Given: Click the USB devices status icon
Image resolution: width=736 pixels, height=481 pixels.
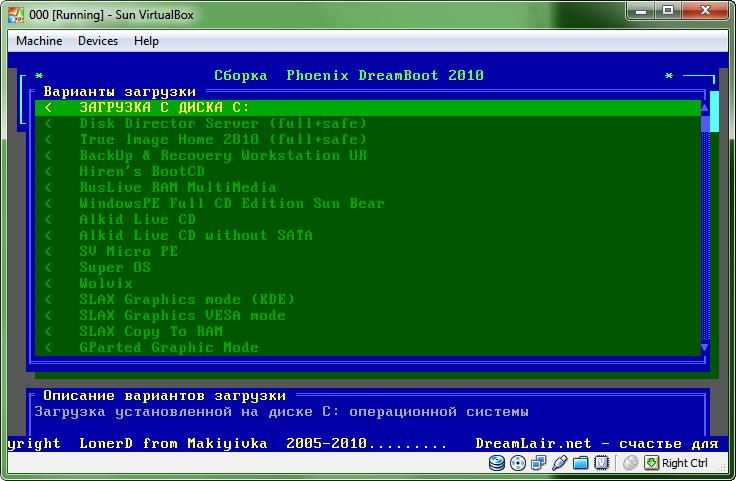Looking at the screenshot, I should pos(560,463).
